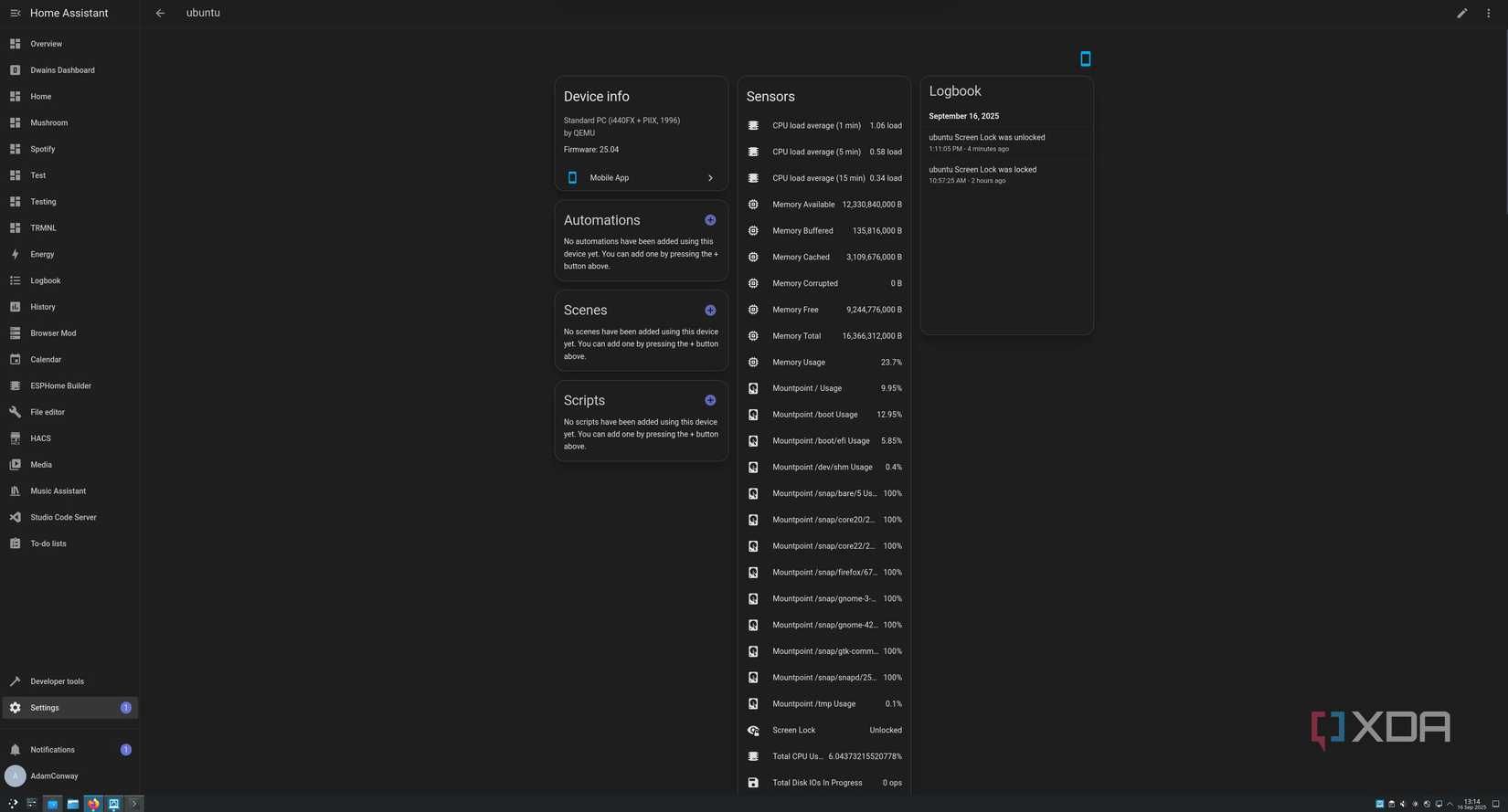Click the Studio Code Server icon

tap(15, 517)
